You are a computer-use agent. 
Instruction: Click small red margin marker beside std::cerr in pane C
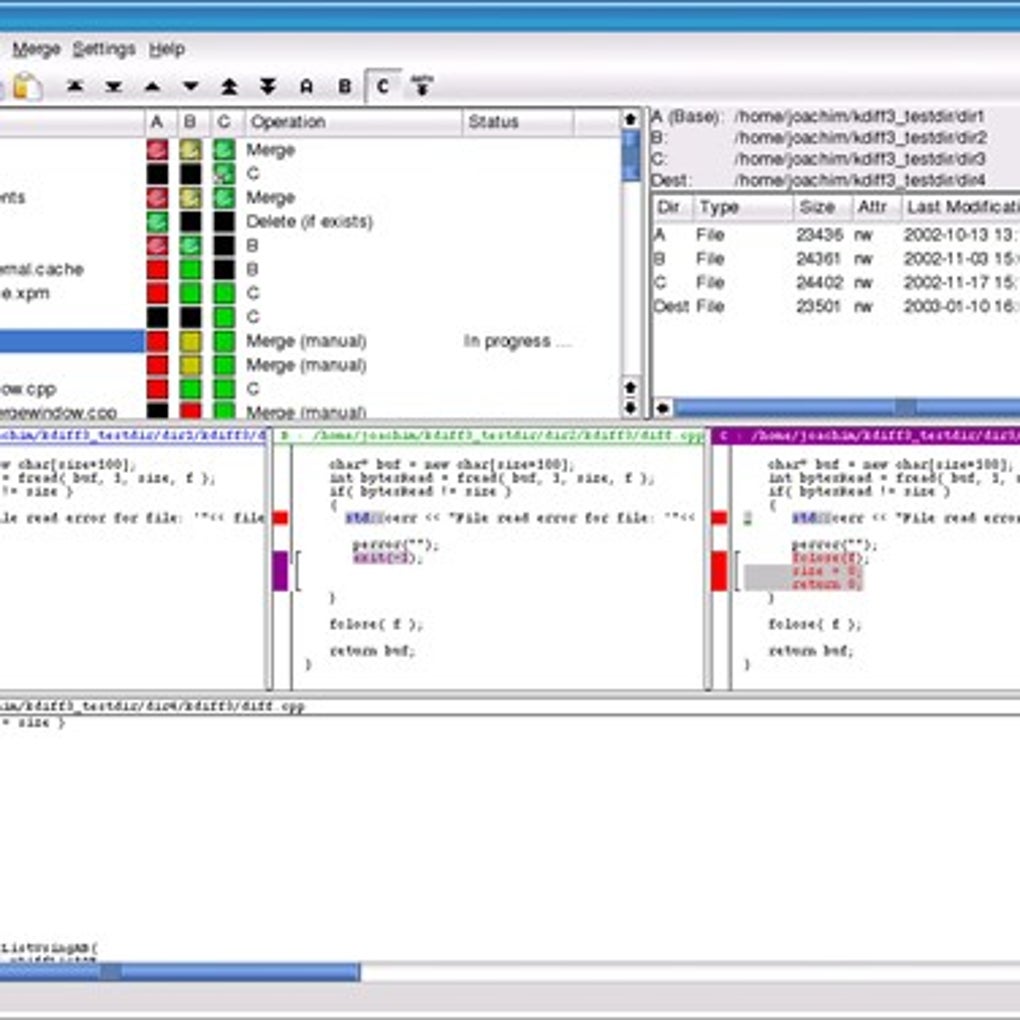tap(719, 518)
